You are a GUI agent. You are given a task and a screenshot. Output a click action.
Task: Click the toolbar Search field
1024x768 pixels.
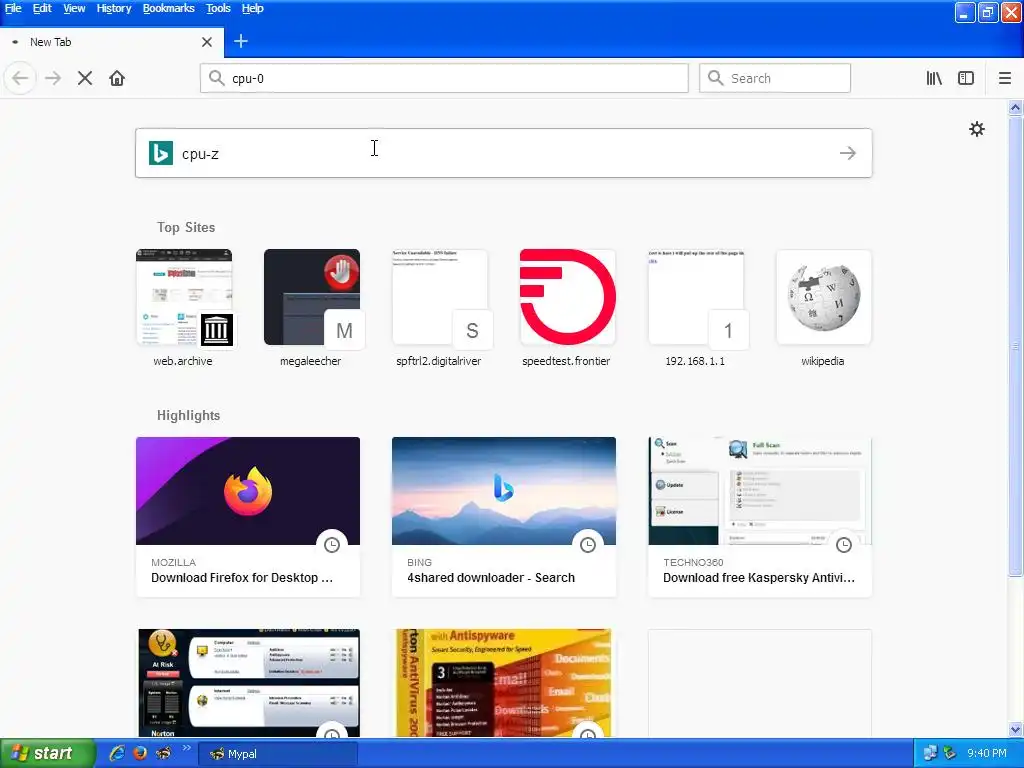775,78
